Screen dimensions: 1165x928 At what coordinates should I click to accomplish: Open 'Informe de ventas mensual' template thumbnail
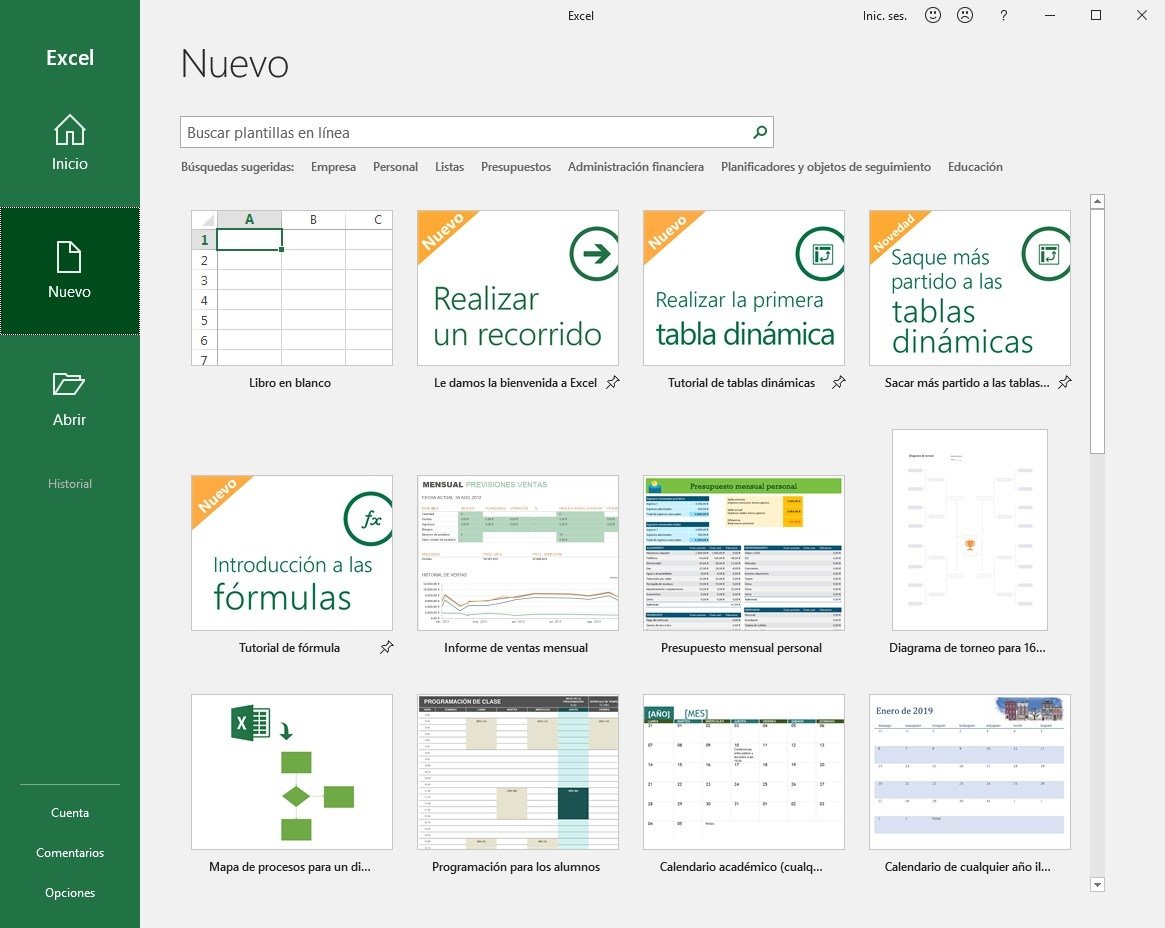(518, 553)
